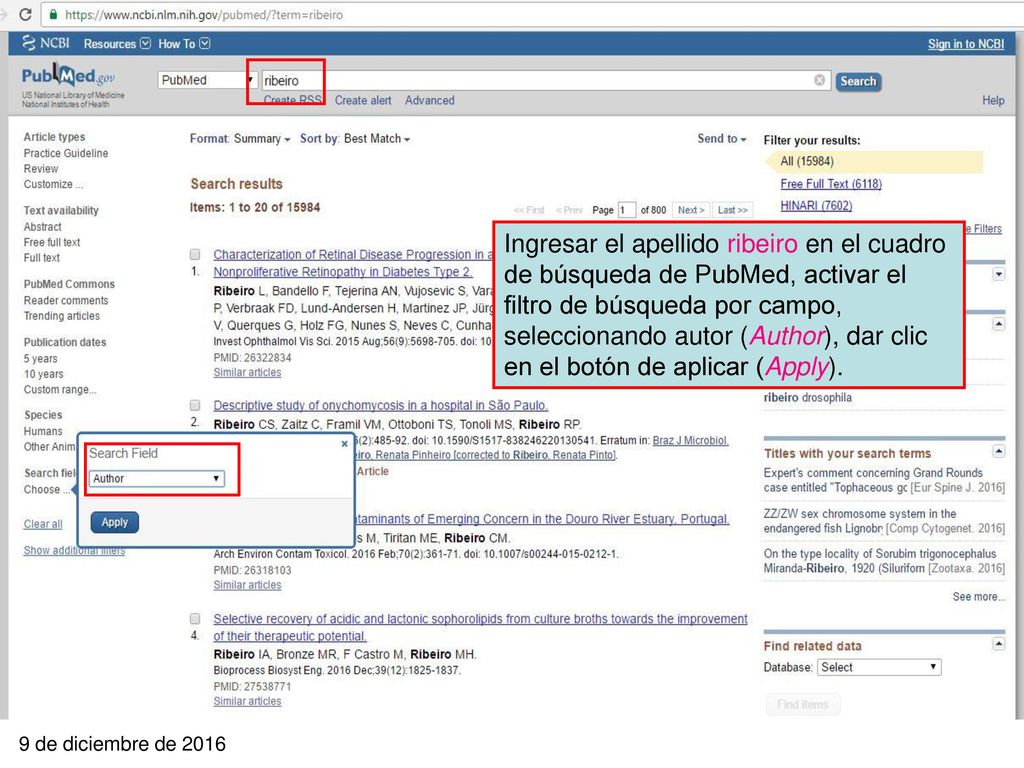
Task: Open the Format Summary dropdown
Action: pos(240,138)
